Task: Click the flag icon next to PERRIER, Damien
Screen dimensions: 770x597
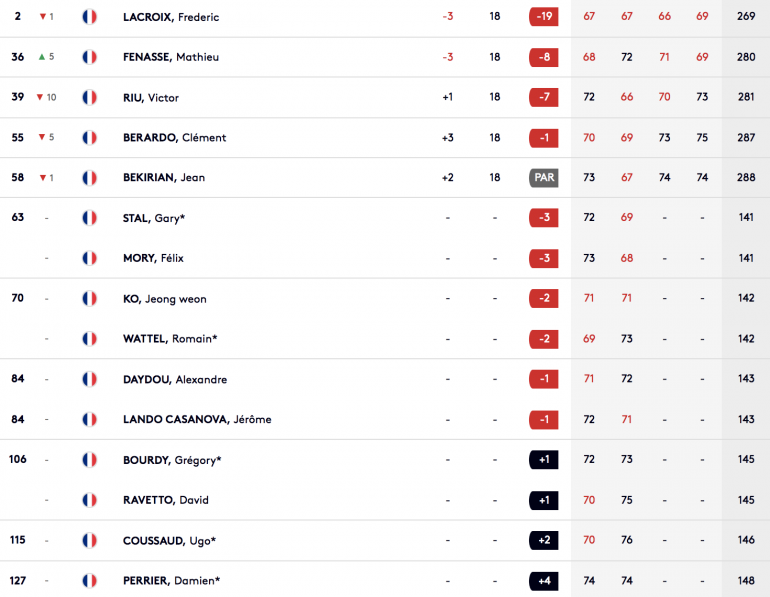Action: 89,581
